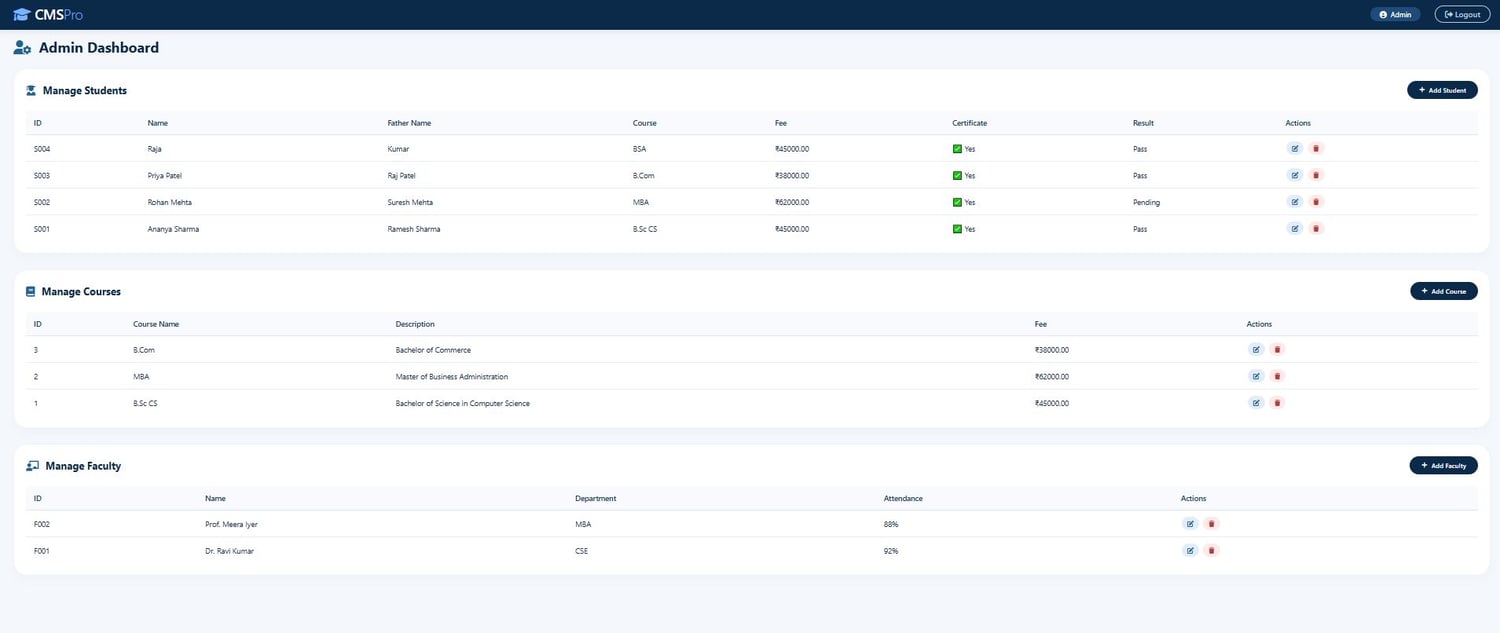Viewport: 1500px width, 633px height.
Task: Toggle Rohan Mehta's certificate checkmark
Action: point(957,202)
